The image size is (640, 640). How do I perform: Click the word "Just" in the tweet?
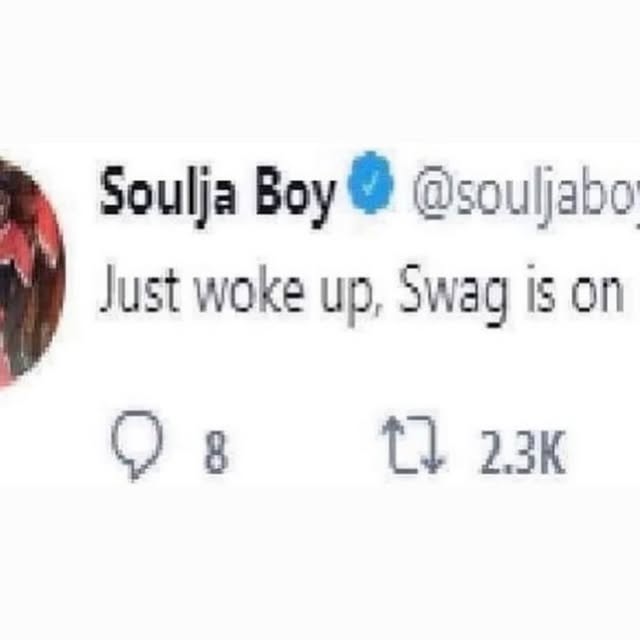[139, 289]
